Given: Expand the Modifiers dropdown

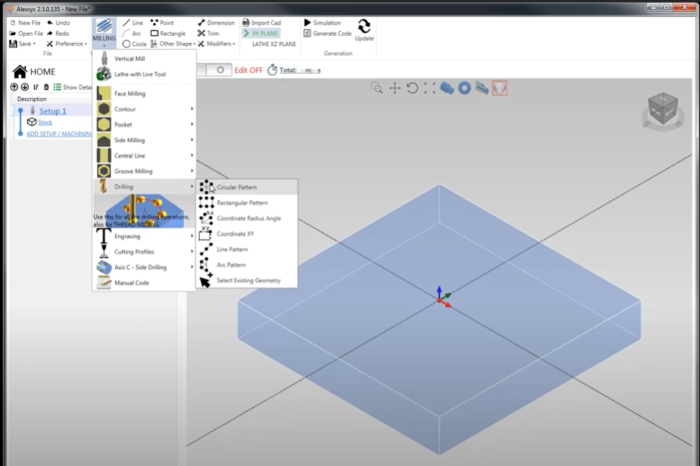Looking at the screenshot, I should point(217,44).
